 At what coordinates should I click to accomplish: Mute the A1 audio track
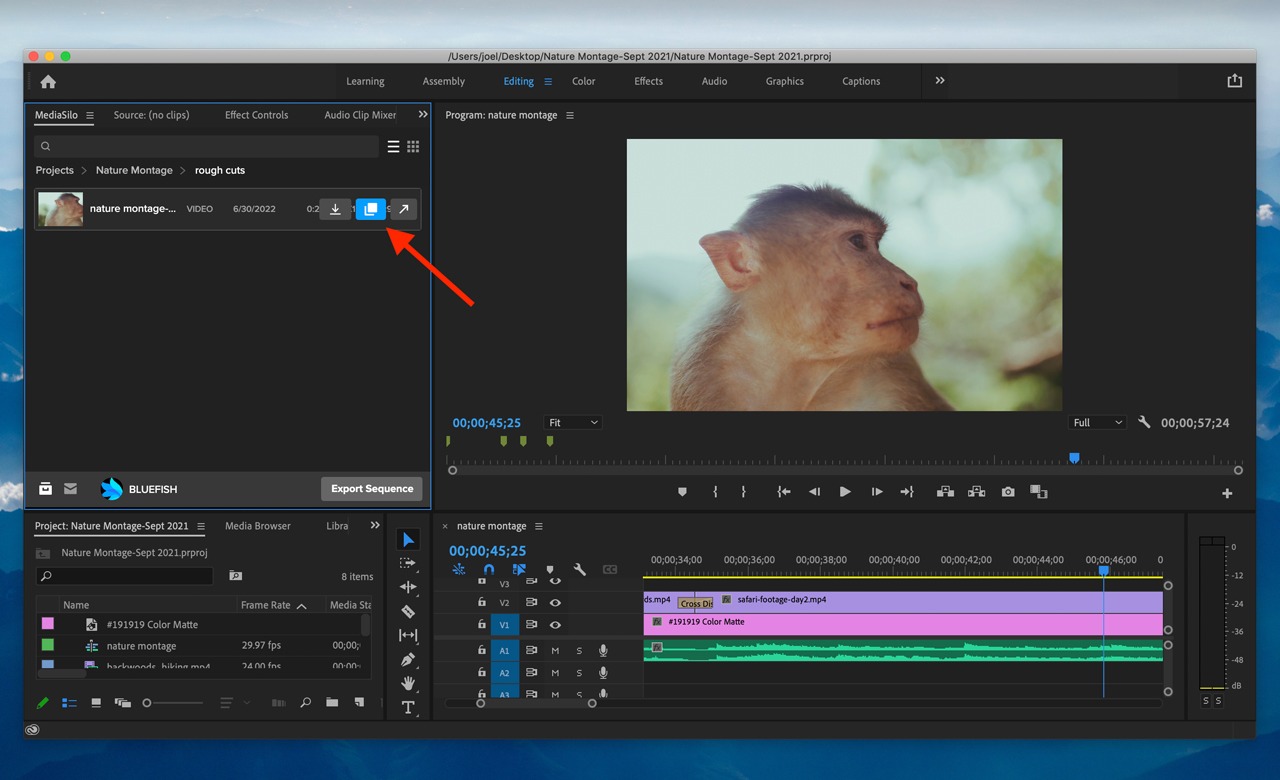tap(555, 651)
